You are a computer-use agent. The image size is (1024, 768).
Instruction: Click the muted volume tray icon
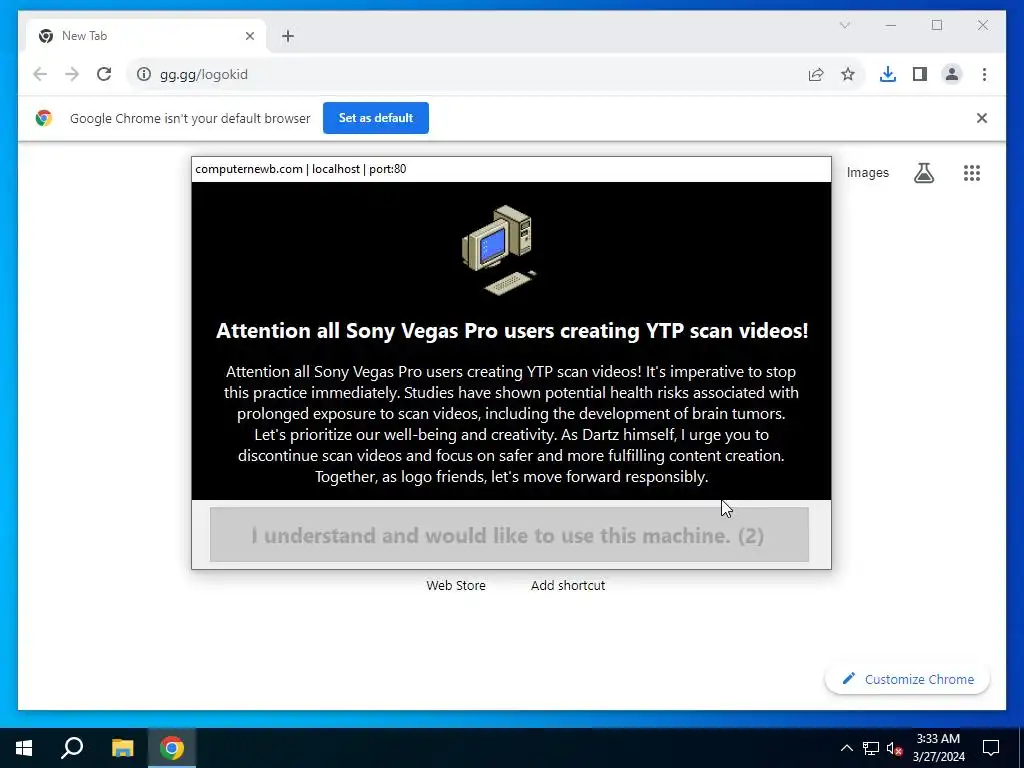895,748
